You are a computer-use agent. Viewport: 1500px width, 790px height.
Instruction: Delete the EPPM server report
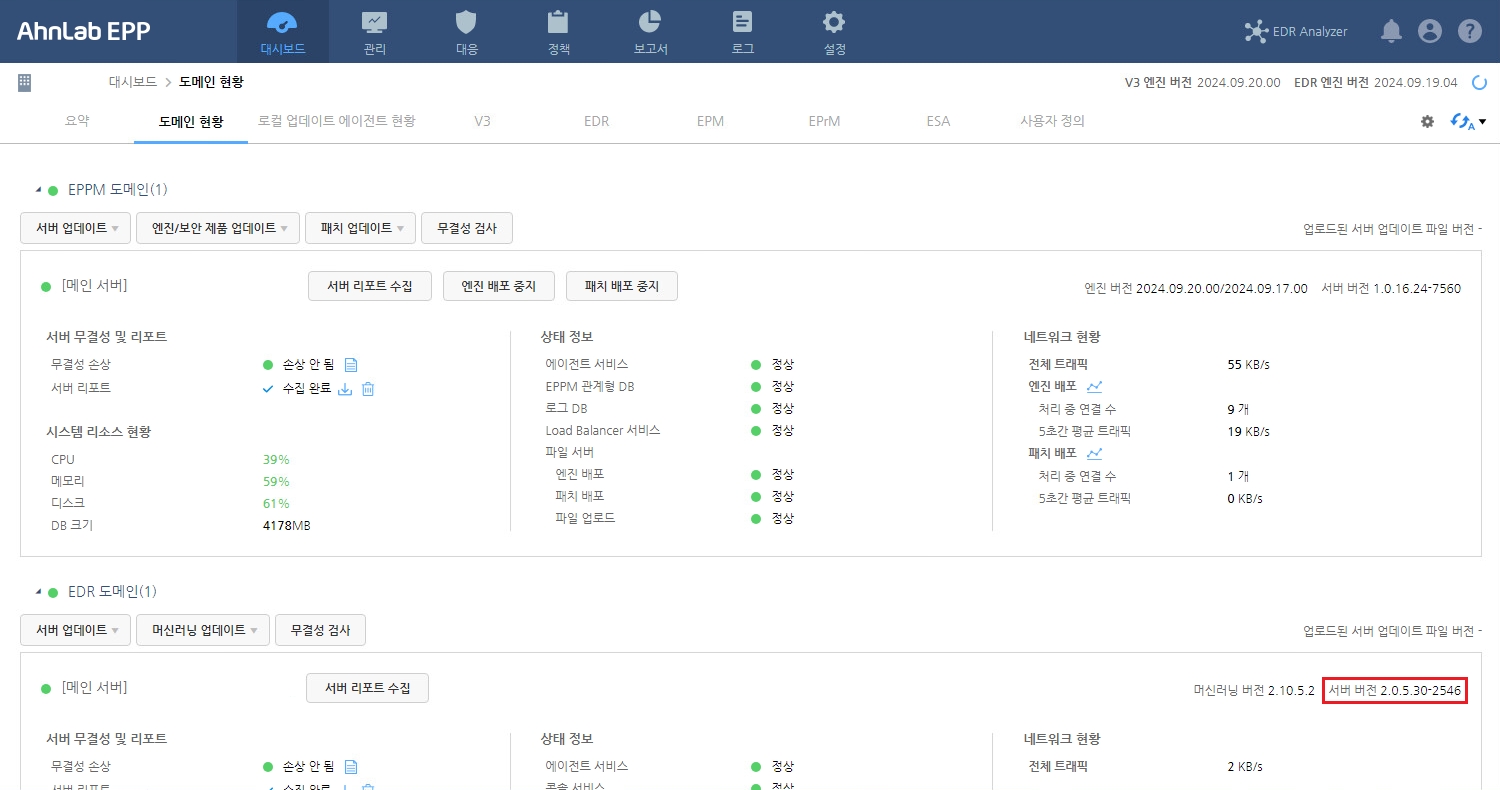click(368, 388)
